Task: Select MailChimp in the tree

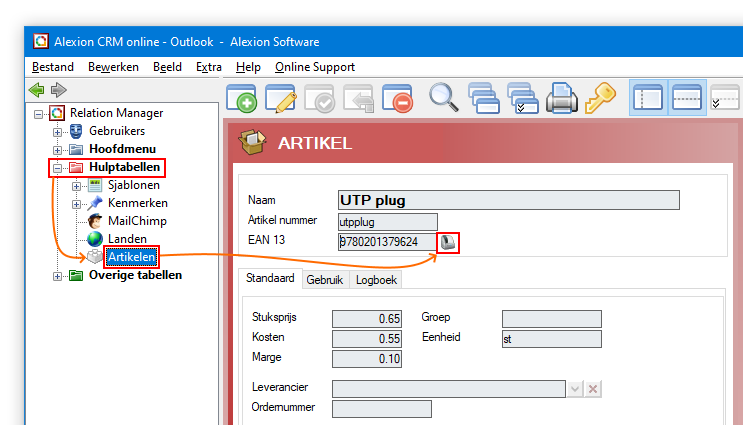Action: coord(137,221)
